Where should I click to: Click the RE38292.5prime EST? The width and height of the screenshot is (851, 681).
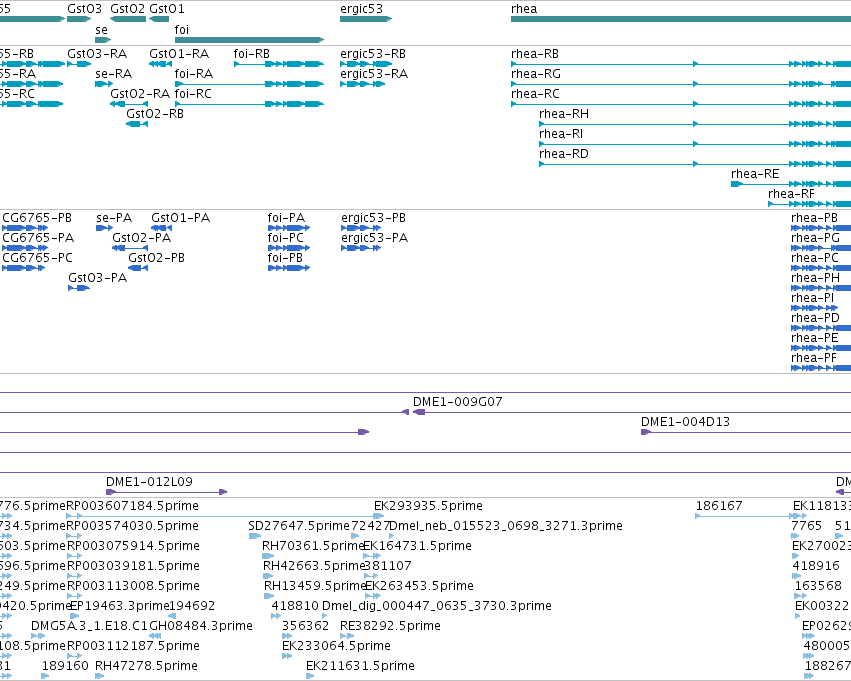346,636
